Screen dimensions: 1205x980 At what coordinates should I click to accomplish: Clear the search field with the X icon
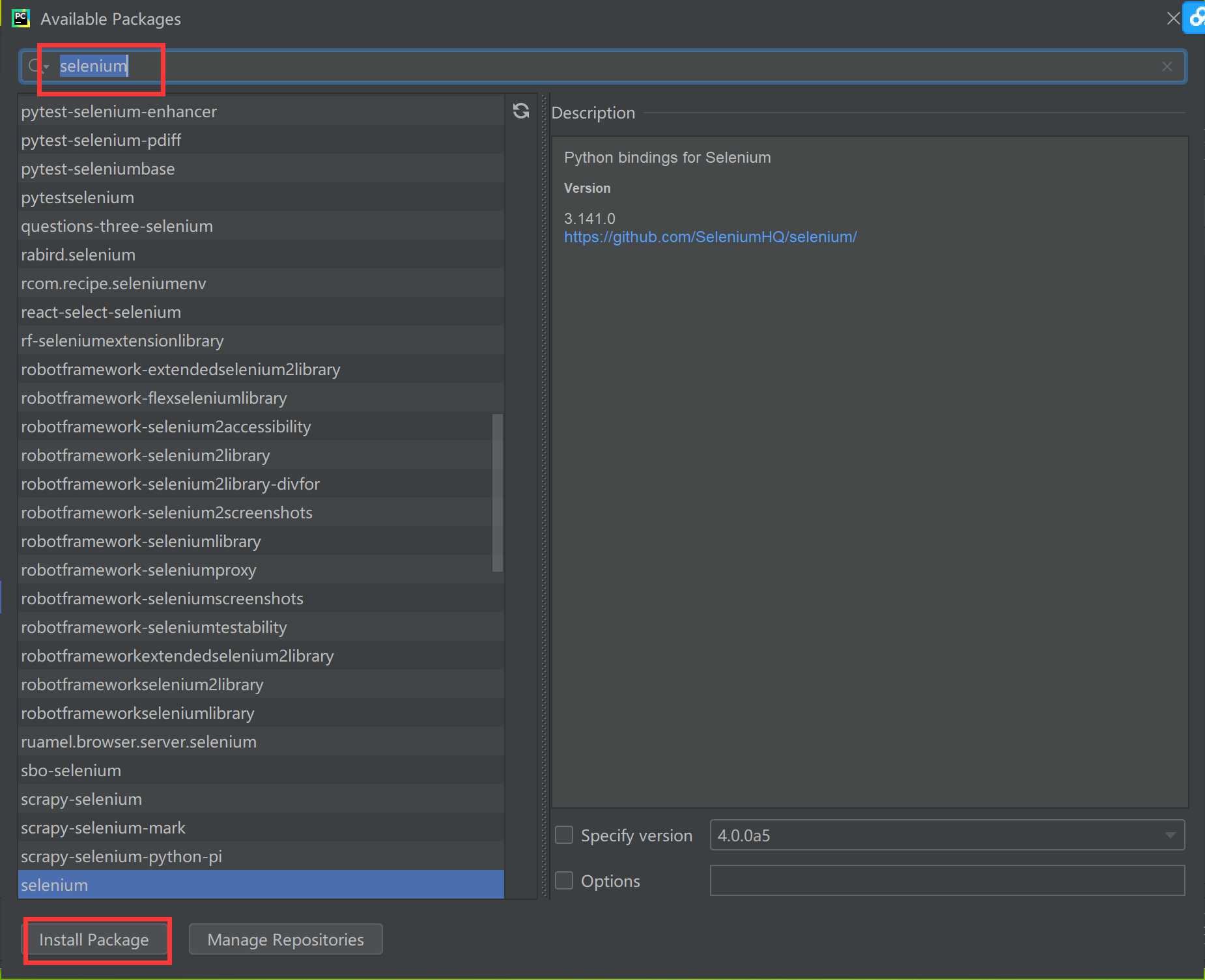click(x=1167, y=66)
